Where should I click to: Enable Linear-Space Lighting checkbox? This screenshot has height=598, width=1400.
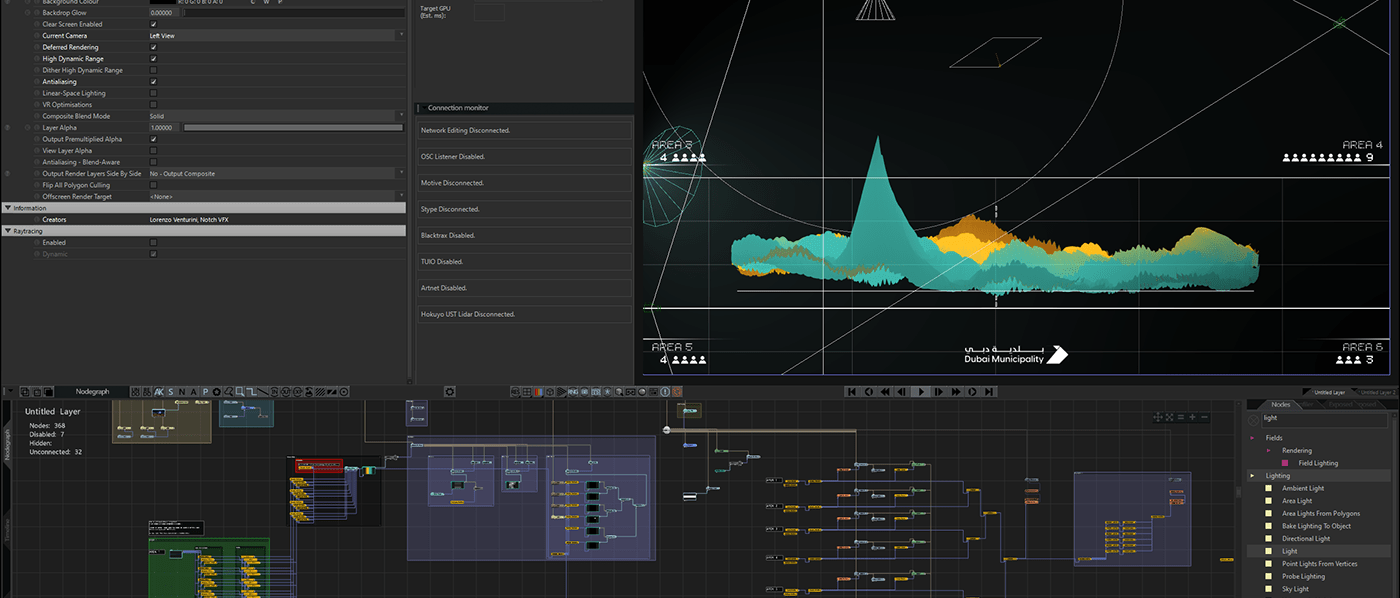(153, 93)
